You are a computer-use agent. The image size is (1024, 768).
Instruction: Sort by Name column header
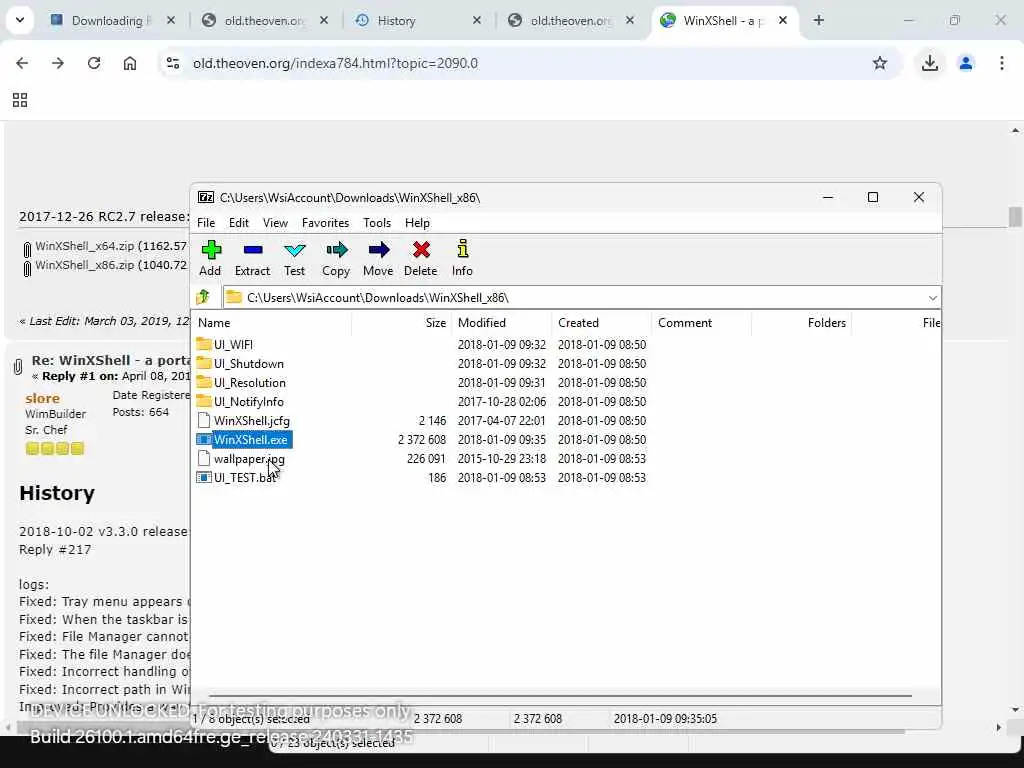tap(272, 323)
